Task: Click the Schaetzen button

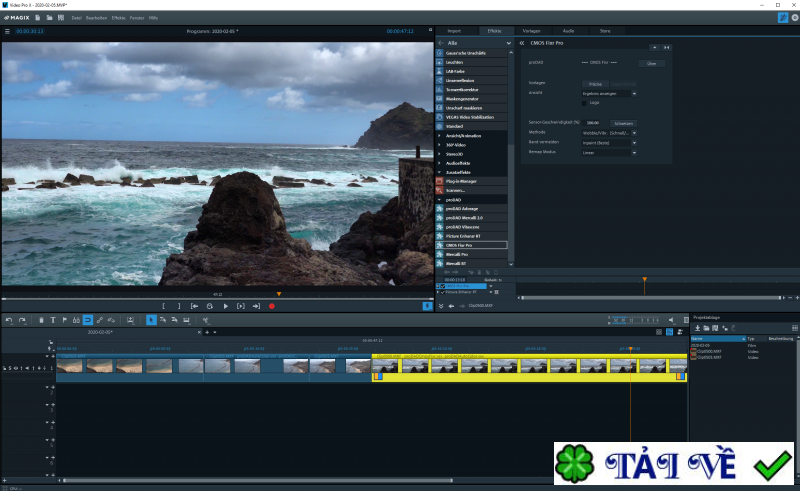Action: pyautogui.click(x=623, y=122)
